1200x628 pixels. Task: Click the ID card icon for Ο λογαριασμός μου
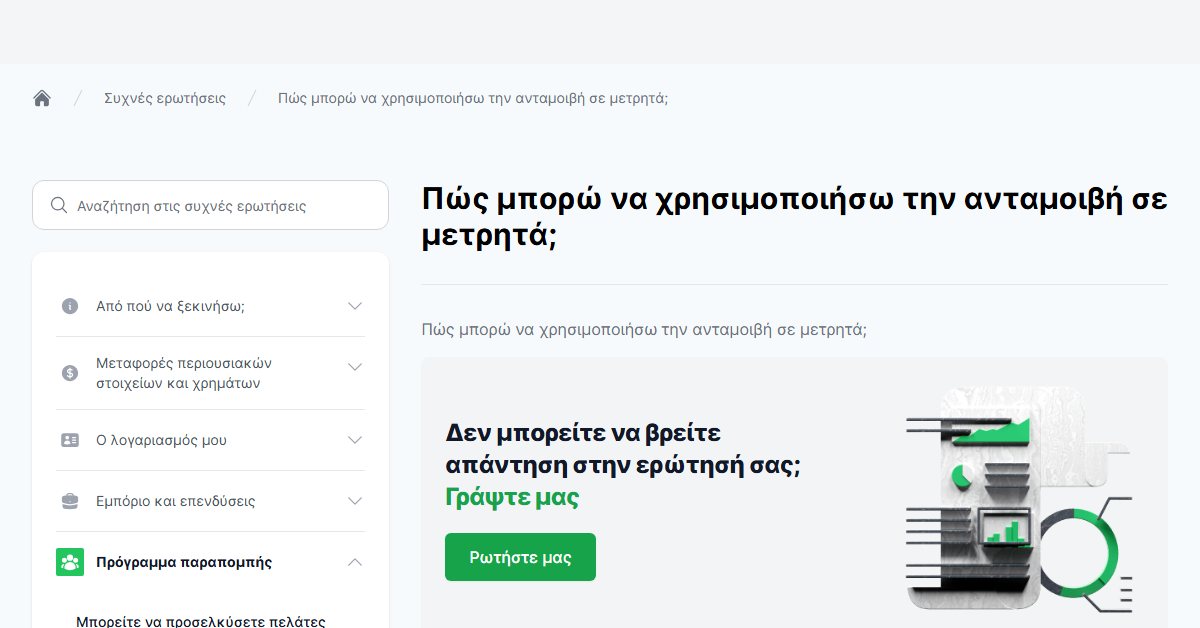pyautogui.click(x=70, y=440)
